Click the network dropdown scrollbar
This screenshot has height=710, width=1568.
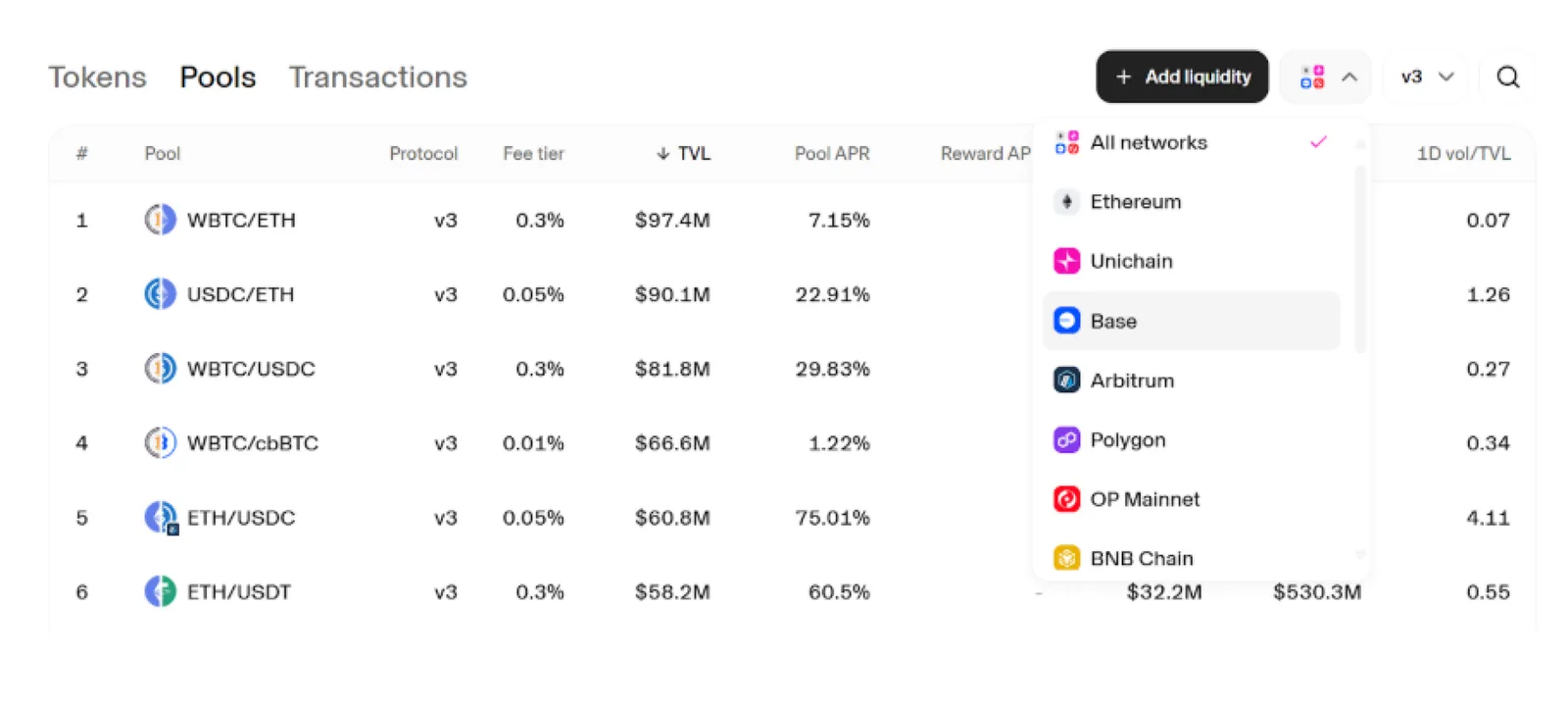1360,259
